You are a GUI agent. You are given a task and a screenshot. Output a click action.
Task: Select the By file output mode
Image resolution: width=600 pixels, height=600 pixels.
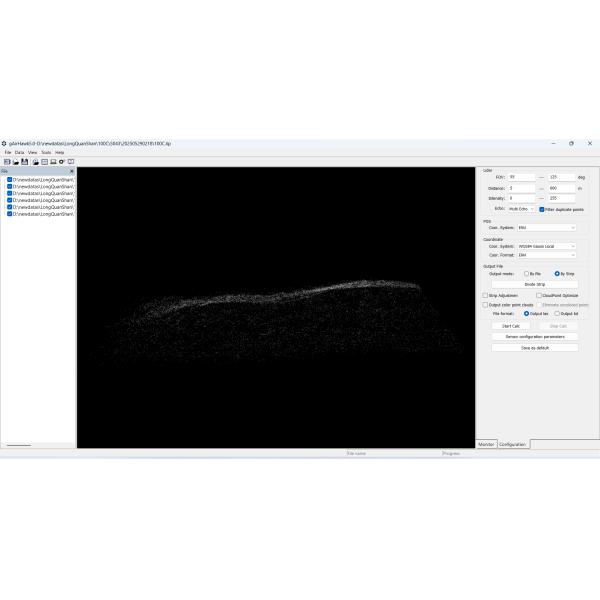526,274
